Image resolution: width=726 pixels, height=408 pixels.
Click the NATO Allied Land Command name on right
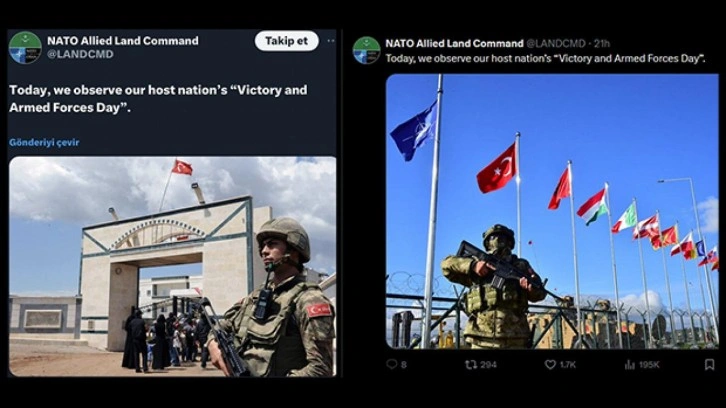coord(454,44)
